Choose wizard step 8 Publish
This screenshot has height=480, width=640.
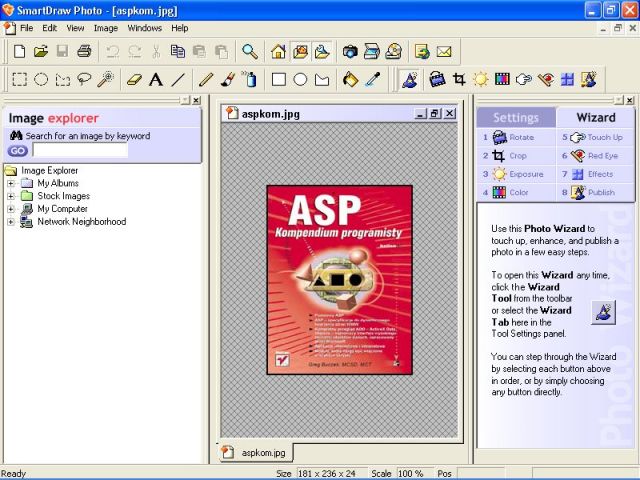coord(595,192)
